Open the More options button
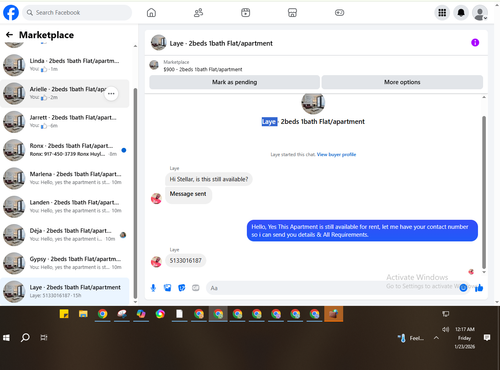Viewport: 500px width, 370px height. click(x=402, y=82)
